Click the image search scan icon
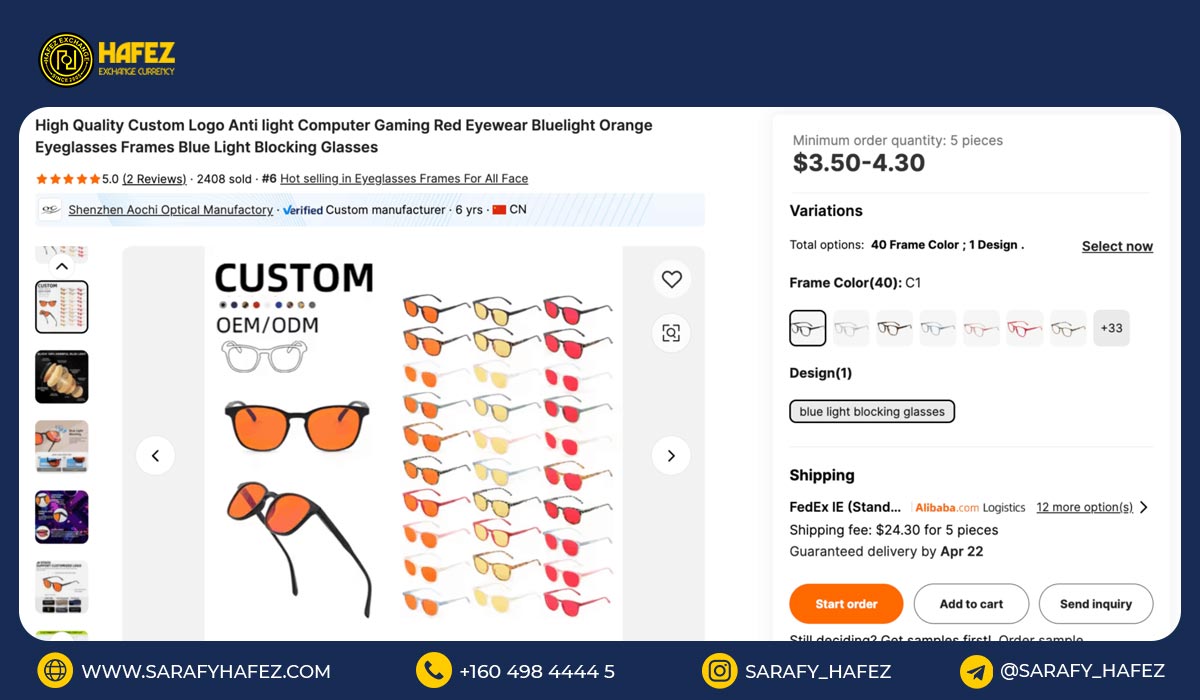Image resolution: width=1200 pixels, height=700 pixels. tap(671, 333)
